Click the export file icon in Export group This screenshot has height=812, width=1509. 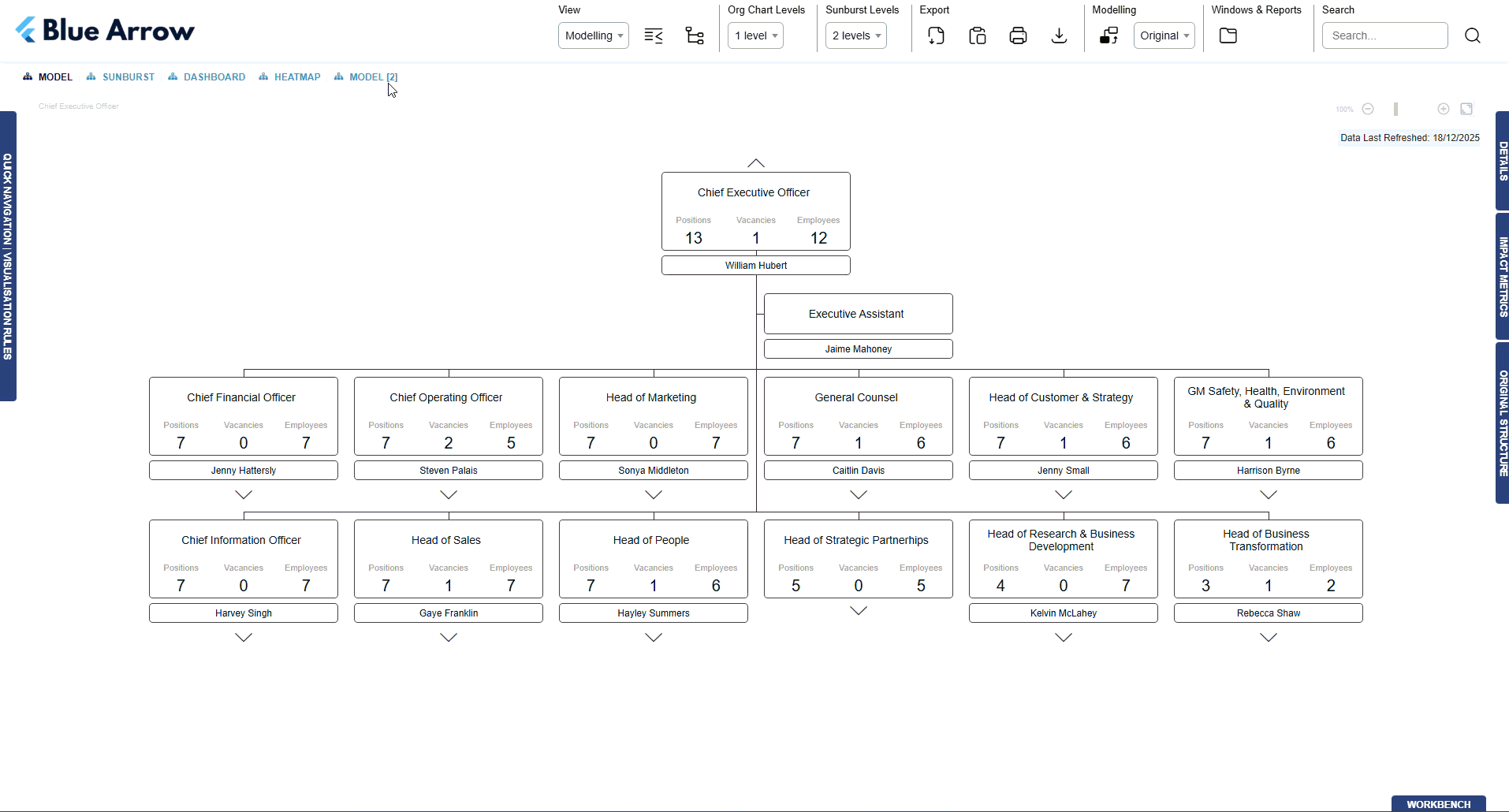(936, 35)
